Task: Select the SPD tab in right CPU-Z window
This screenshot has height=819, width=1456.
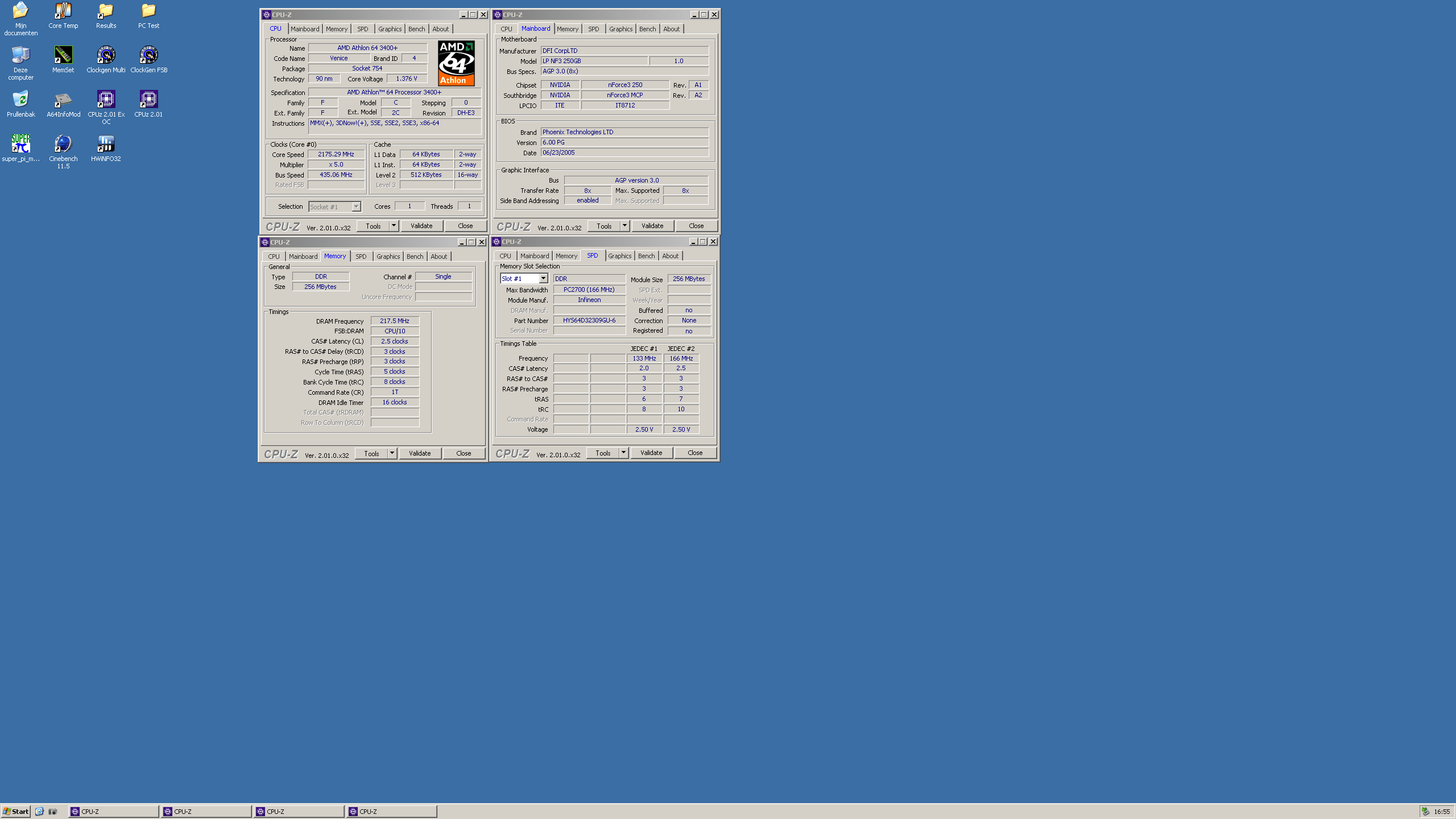Action: pyautogui.click(x=593, y=255)
